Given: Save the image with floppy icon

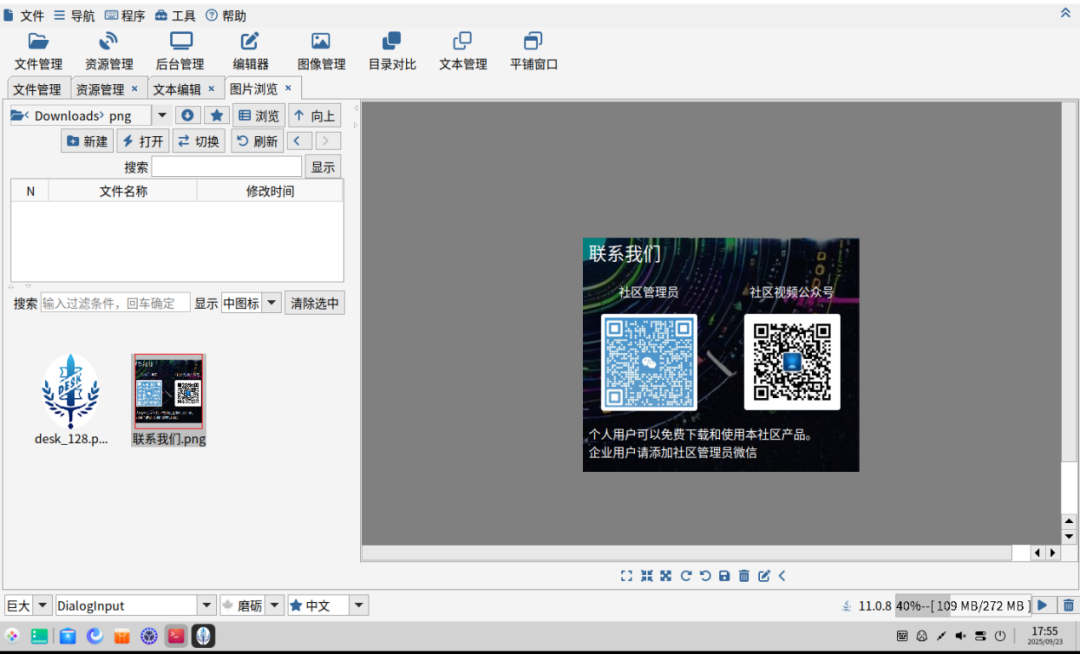Looking at the screenshot, I should 724,576.
